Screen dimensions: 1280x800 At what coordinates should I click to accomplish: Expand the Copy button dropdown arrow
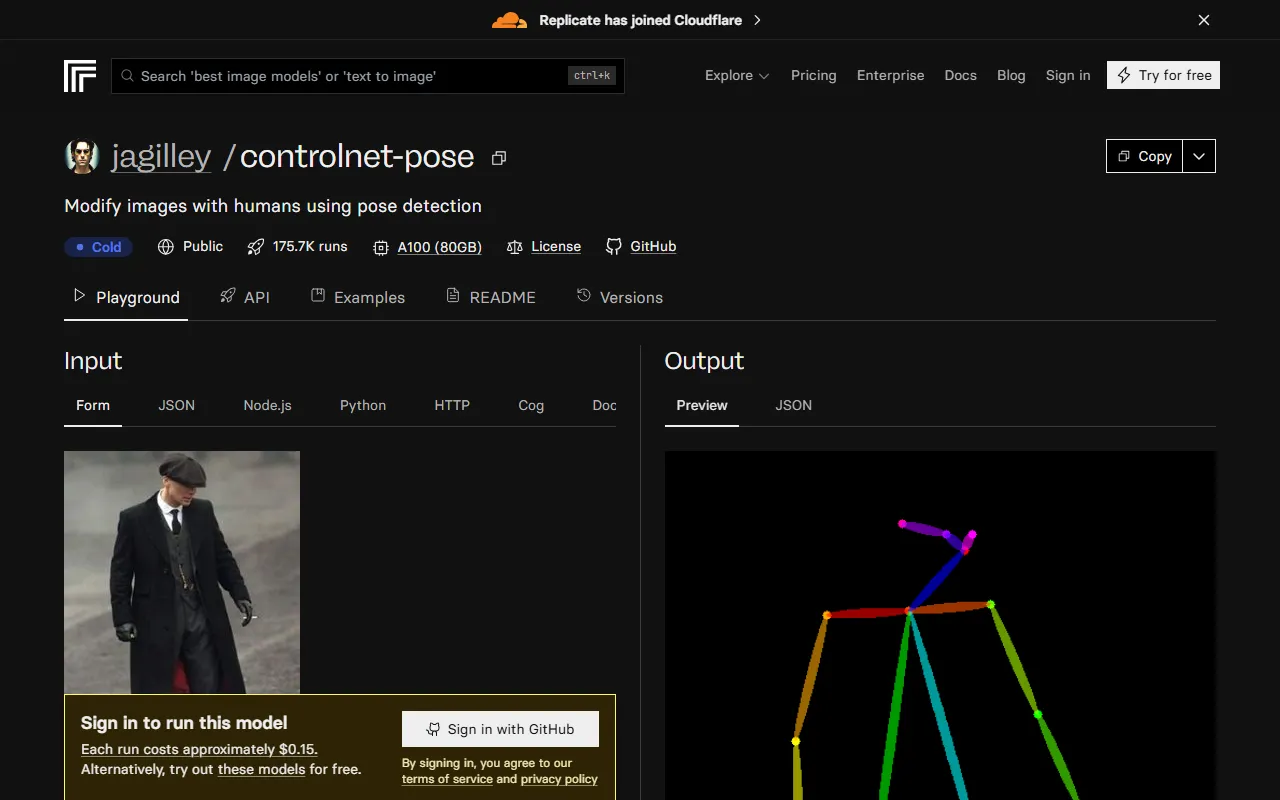(x=1199, y=156)
